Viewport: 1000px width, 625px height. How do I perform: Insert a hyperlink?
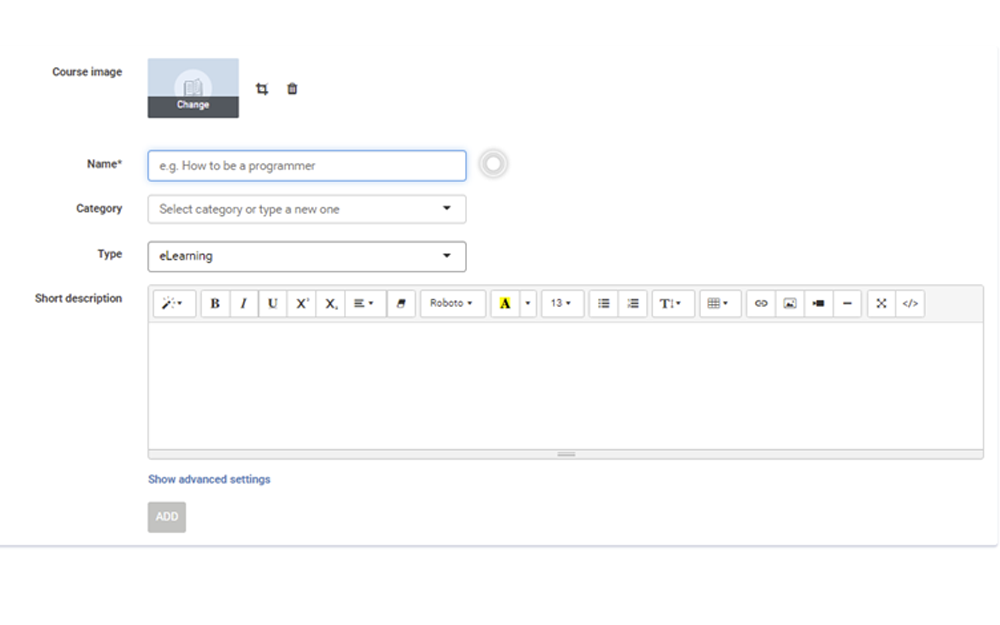coord(761,304)
